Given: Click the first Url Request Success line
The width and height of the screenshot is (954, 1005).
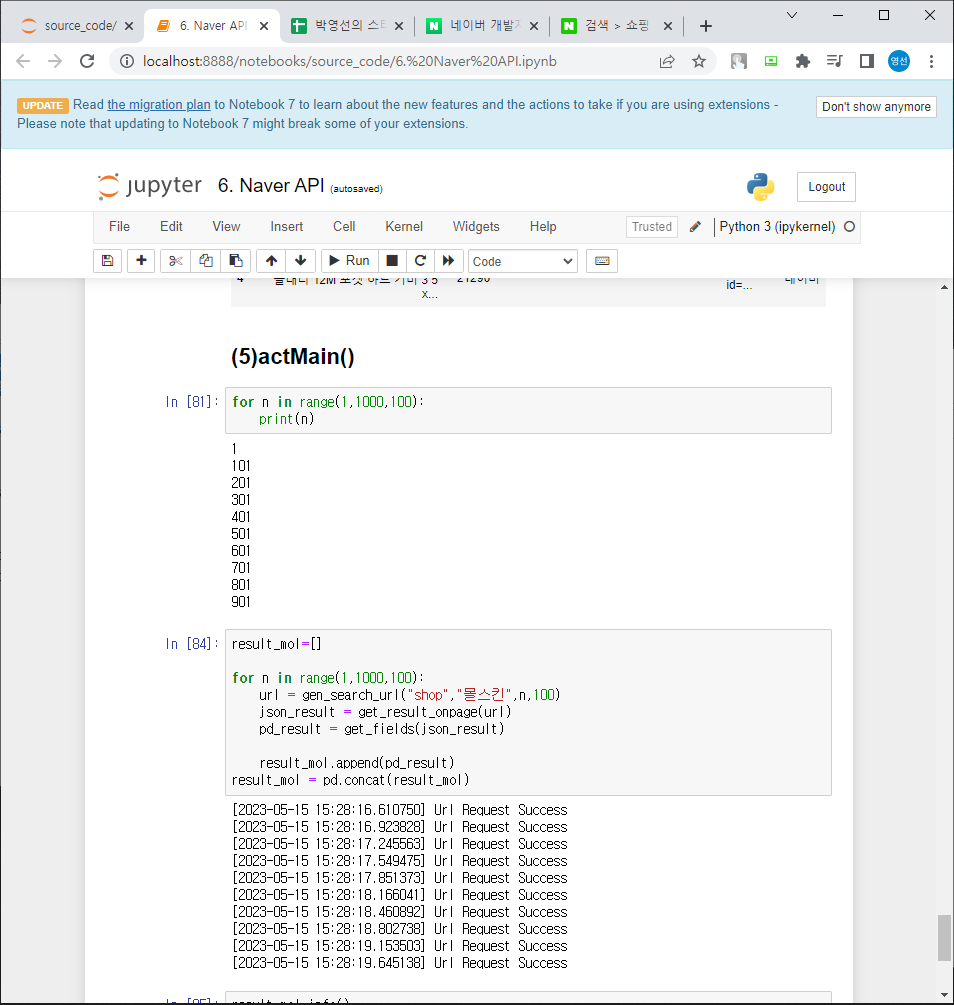Looking at the screenshot, I should click(x=399, y=810).
